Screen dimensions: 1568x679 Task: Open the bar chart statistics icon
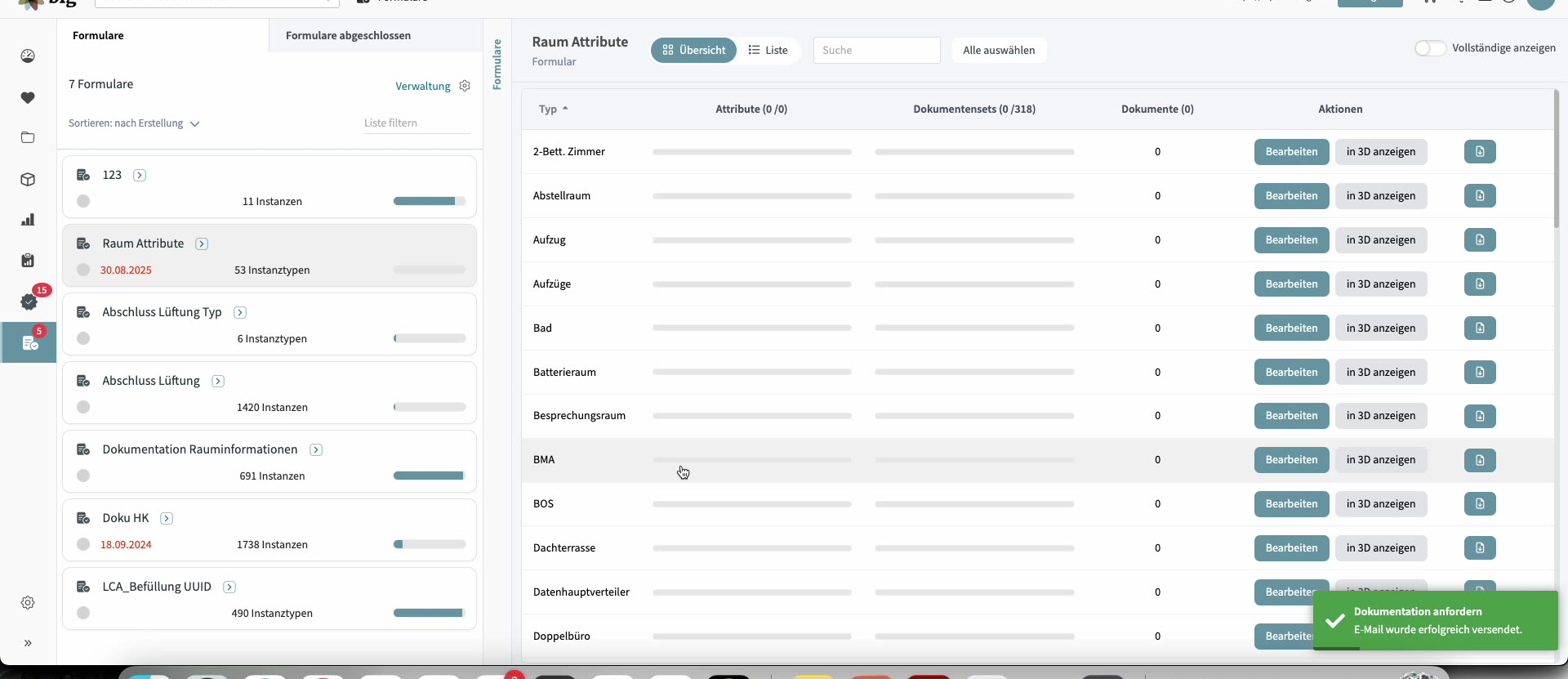coord(28,220)
